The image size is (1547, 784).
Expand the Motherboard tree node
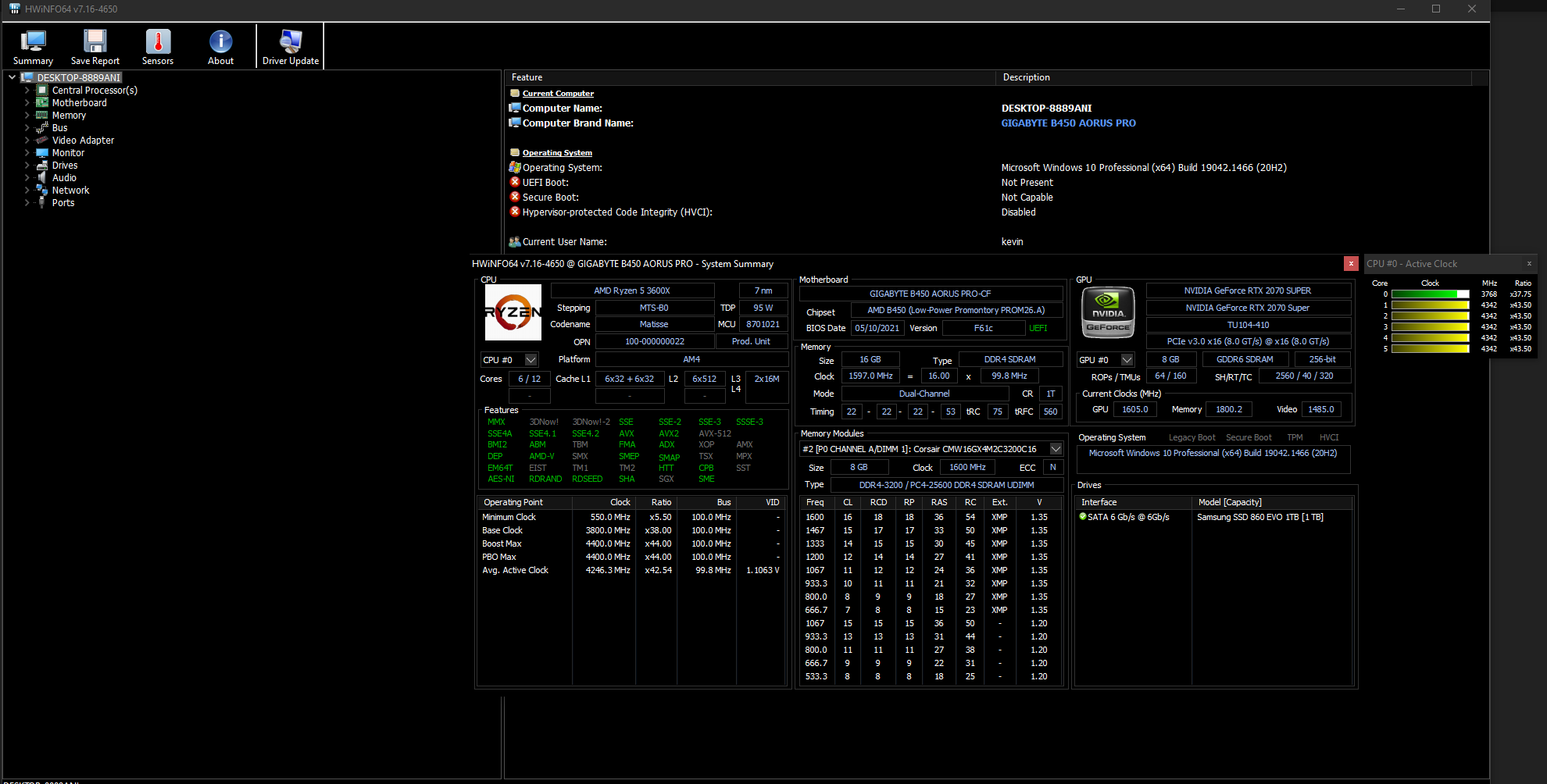pos(27,103)
